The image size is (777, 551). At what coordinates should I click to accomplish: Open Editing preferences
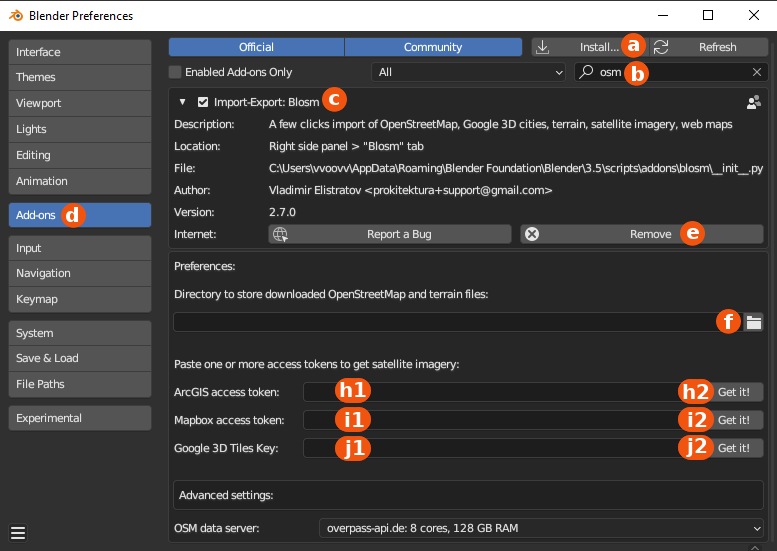coord(80,155)
